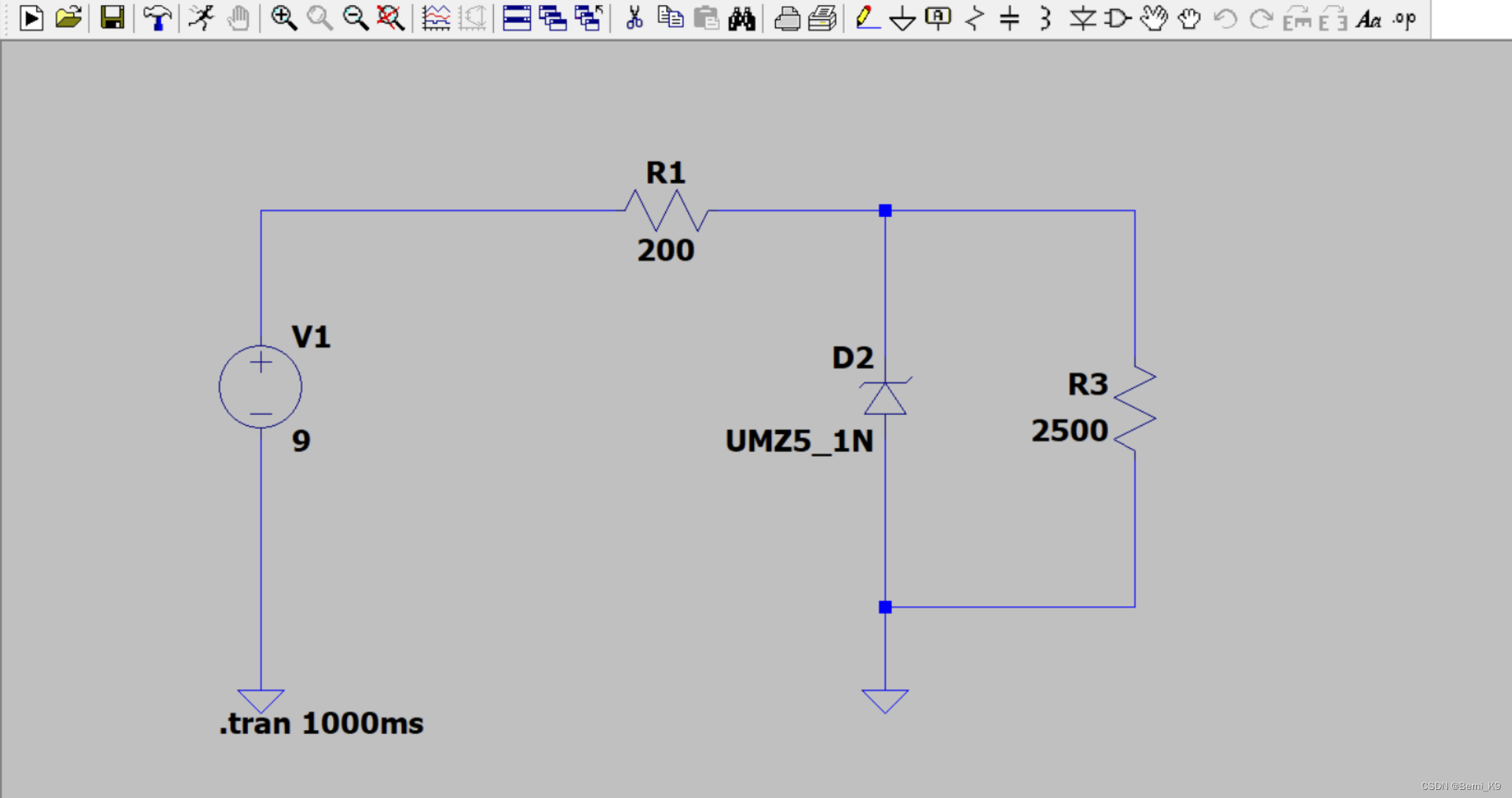This screenshot has height=798, width=1512.
Task: Pick the Diode component tool
Action: pyautogui.click(x=1082, y=18)
